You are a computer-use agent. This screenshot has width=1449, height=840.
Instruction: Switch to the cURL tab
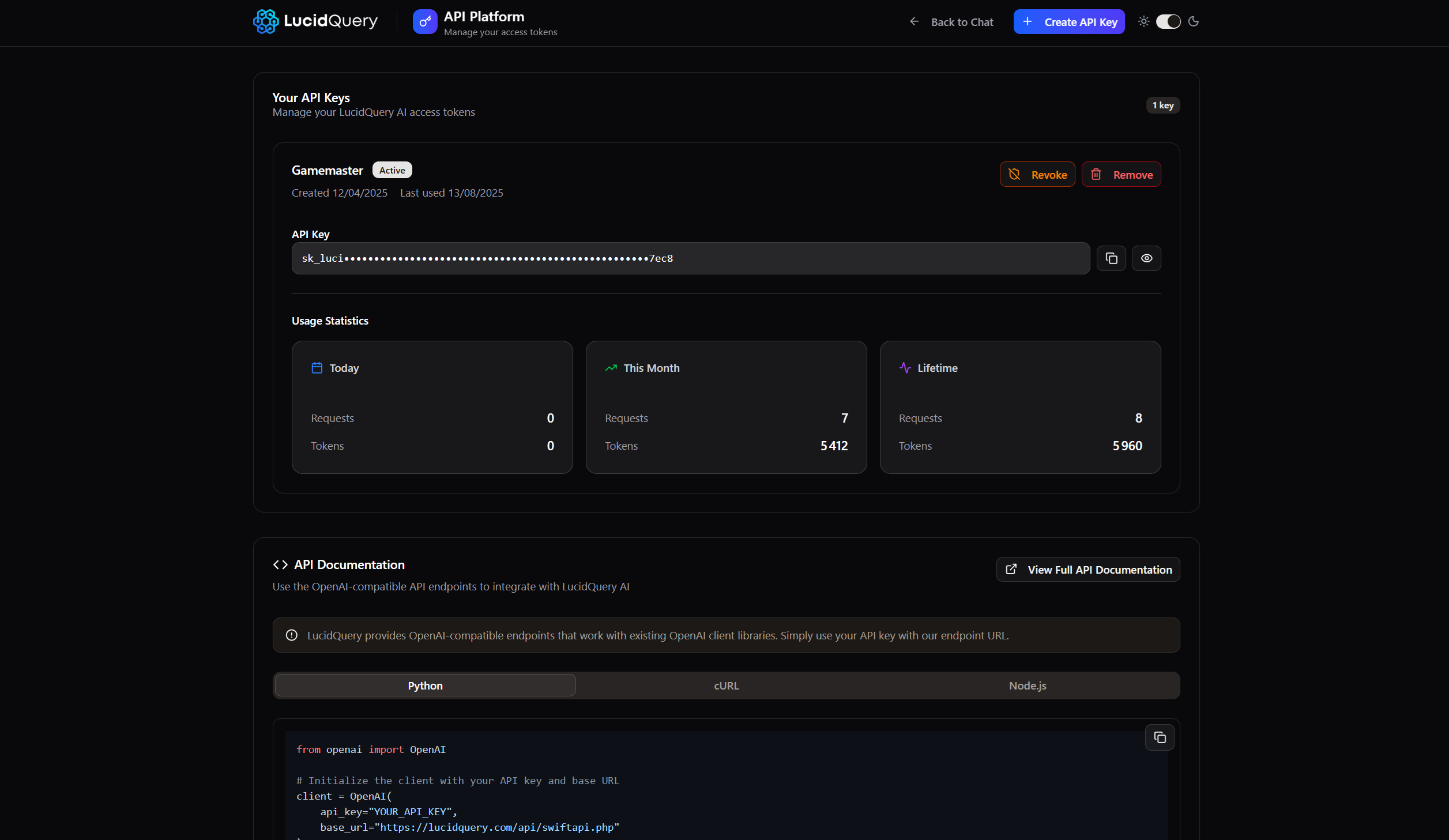pyautogui.click(x=726, y=685)
